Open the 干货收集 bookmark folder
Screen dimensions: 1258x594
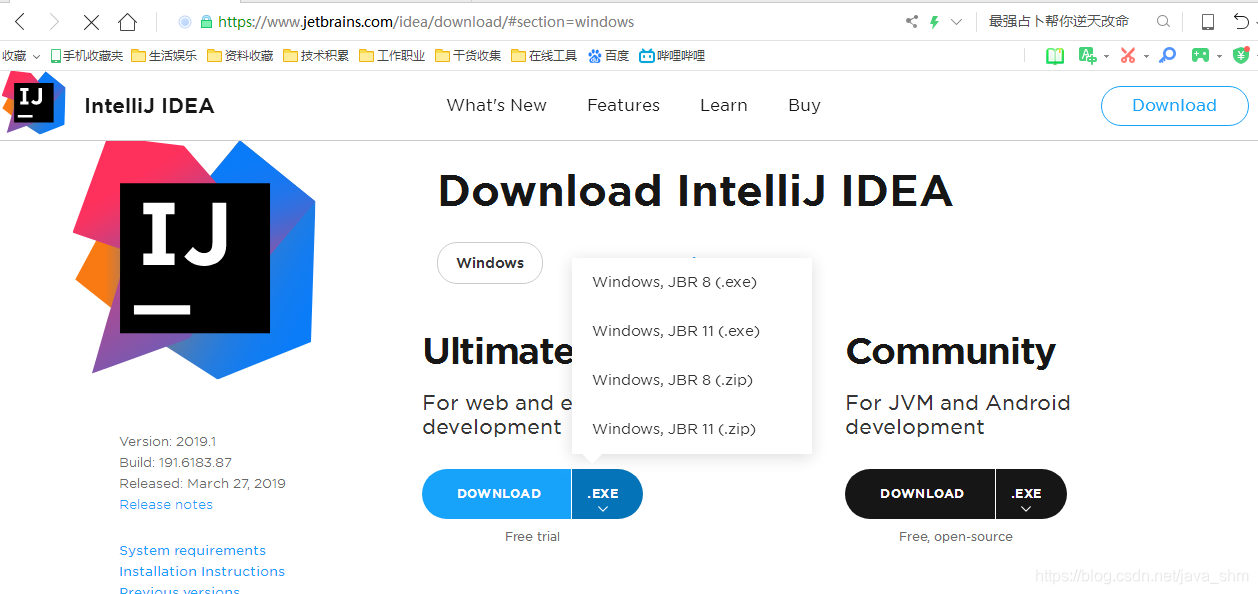pos(468,56)
